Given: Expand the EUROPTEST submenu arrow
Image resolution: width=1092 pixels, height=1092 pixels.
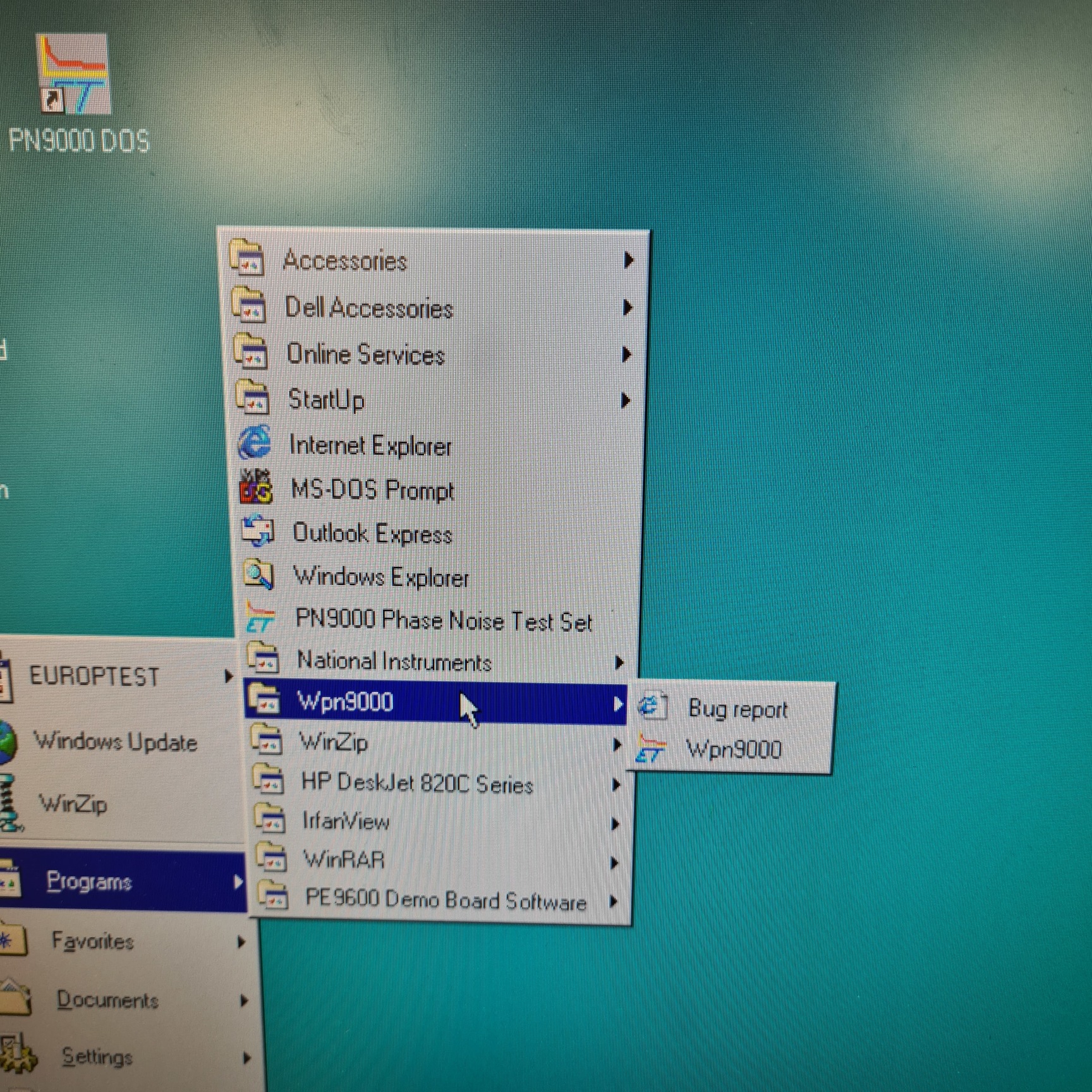Looking at the screenshot, I should point(228,677).
